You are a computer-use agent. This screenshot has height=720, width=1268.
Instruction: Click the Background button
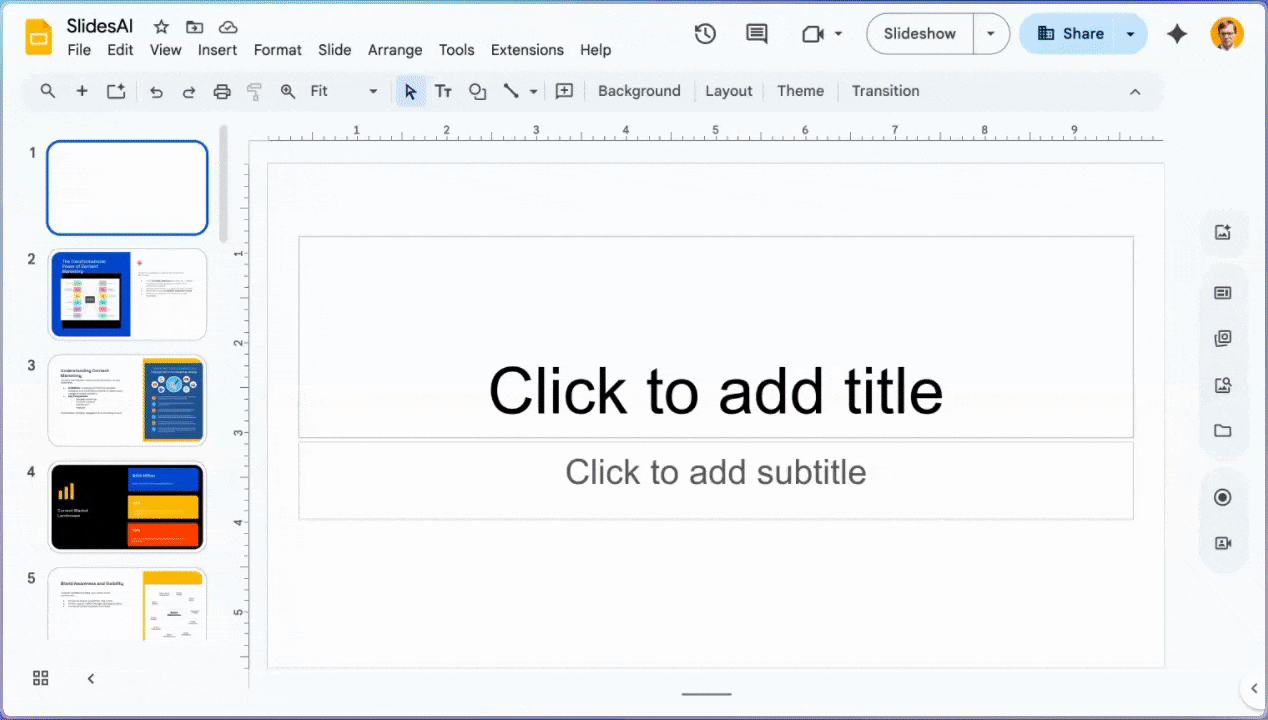click(639, 91)
